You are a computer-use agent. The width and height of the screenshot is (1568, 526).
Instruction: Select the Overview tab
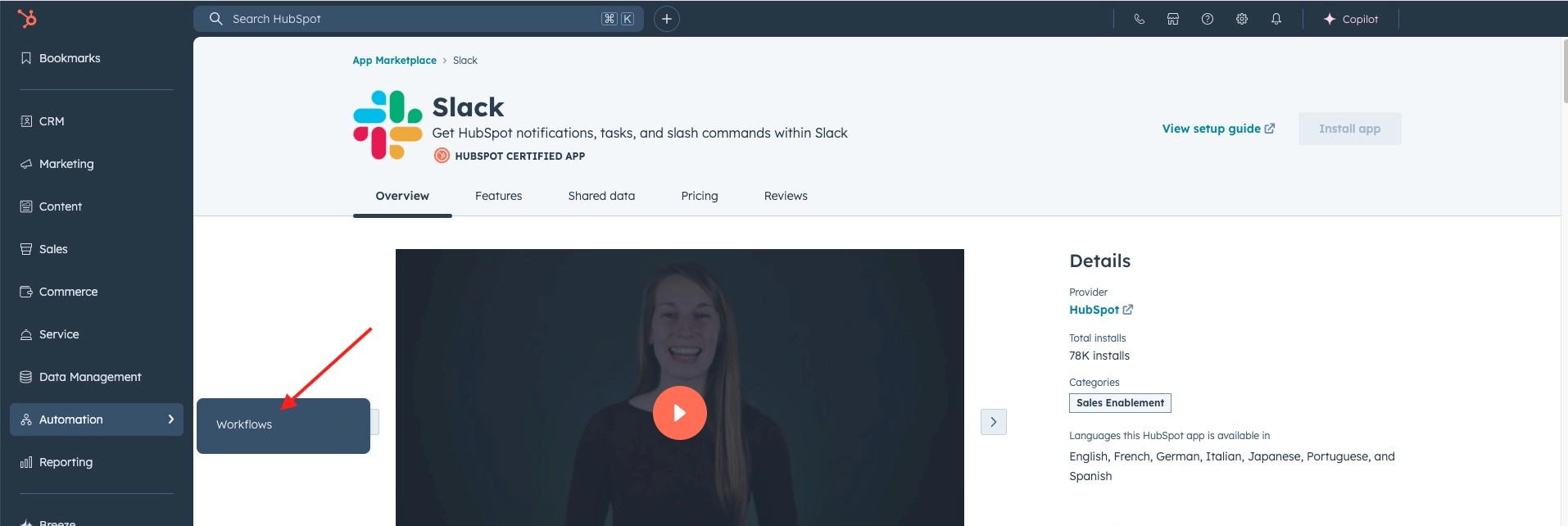pos(402,196)
